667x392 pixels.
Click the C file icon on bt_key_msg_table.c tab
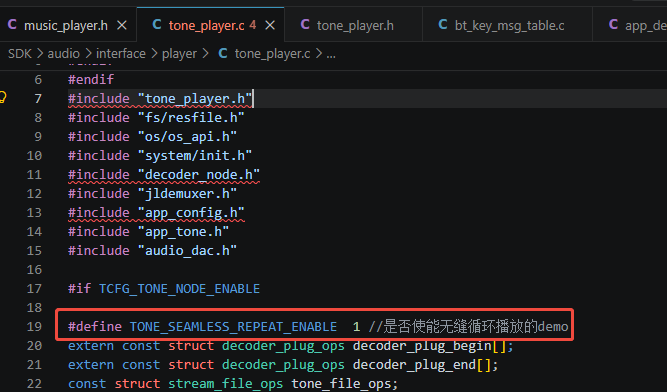click(x=443, y=25)
